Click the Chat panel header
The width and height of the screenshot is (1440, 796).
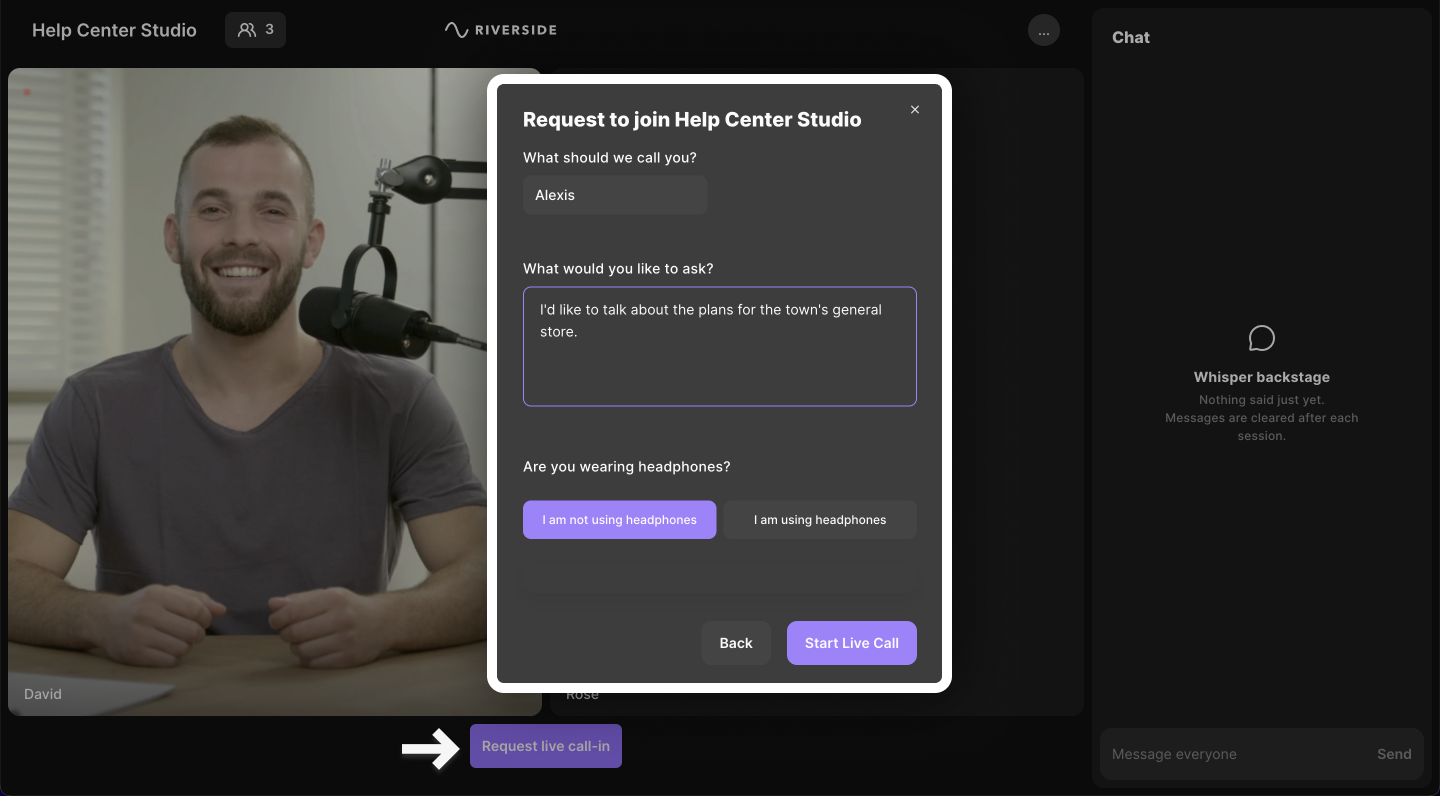tap(1131, 37)
